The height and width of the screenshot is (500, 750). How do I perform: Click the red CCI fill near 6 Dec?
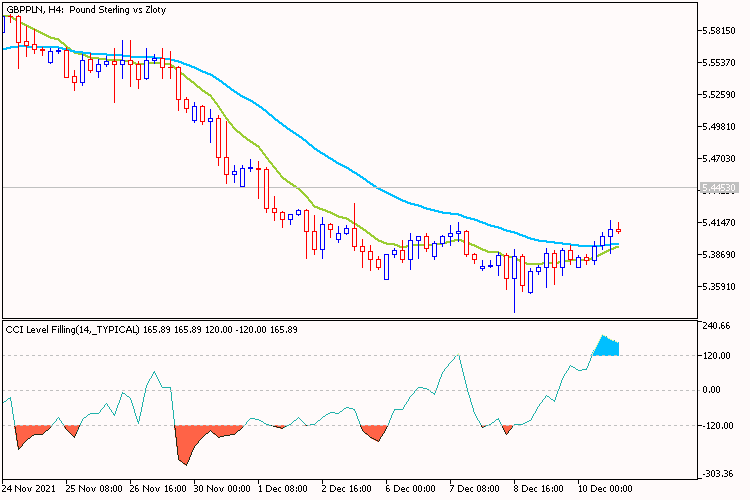coord(375,432)
